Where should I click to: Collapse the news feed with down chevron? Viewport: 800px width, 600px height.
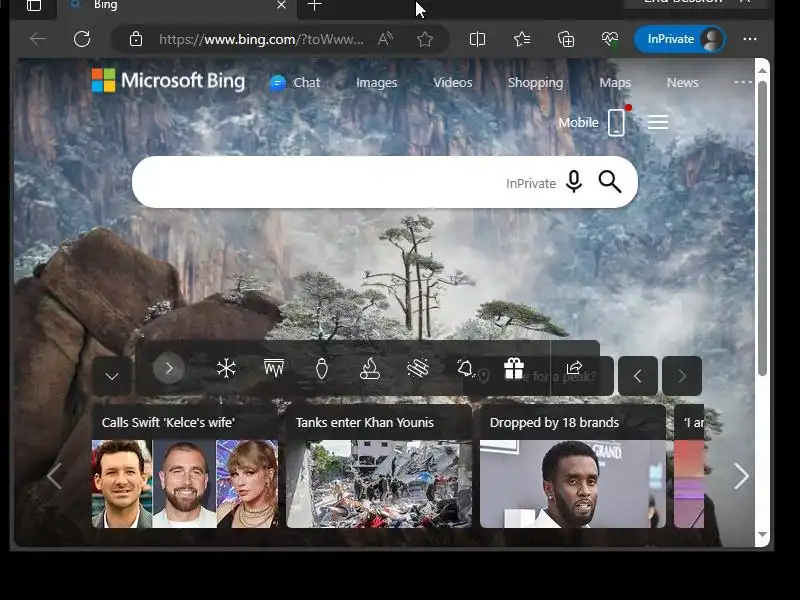click(x=112, y=377)
